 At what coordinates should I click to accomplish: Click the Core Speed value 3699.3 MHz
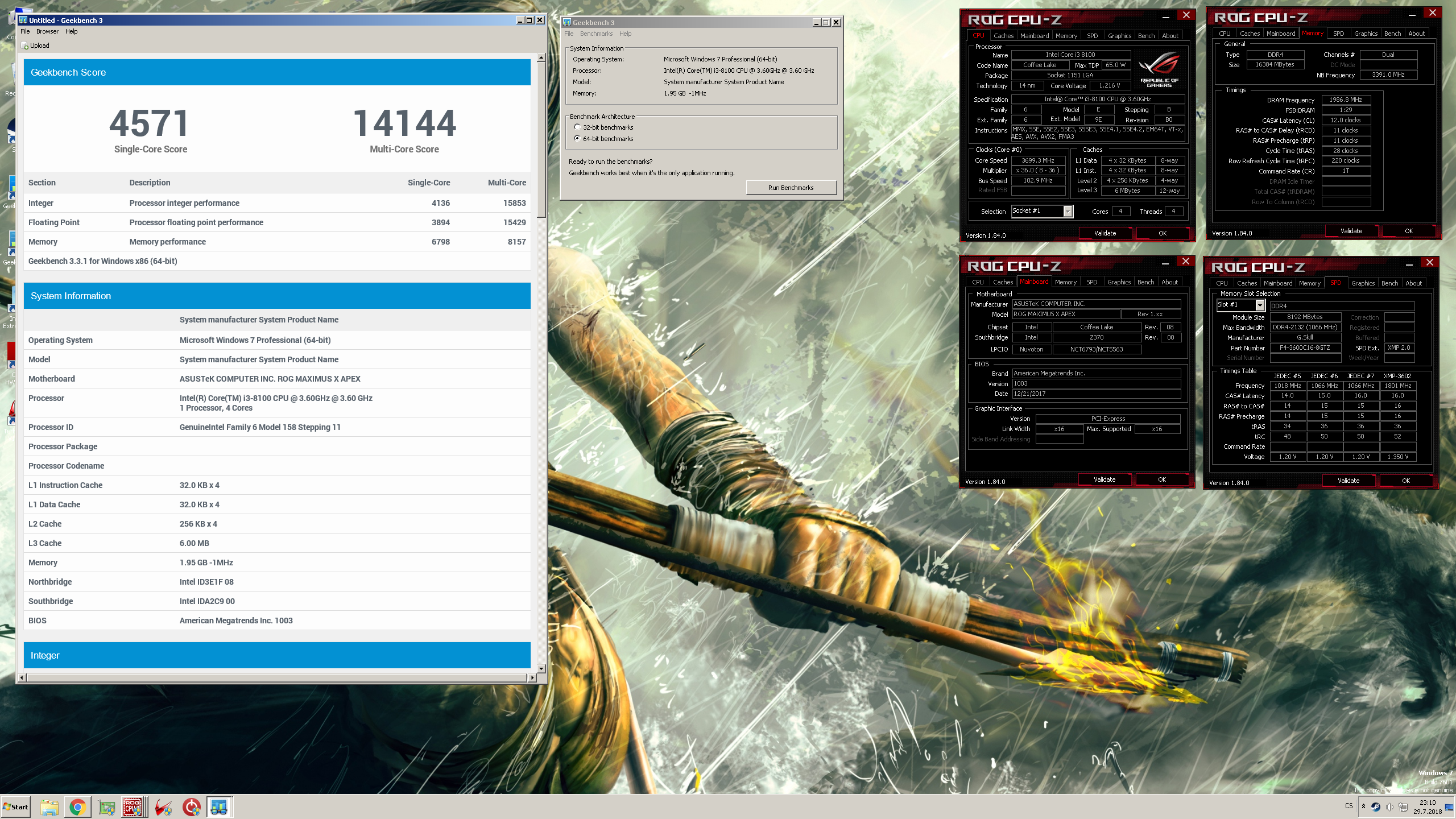click(1038, 160)
